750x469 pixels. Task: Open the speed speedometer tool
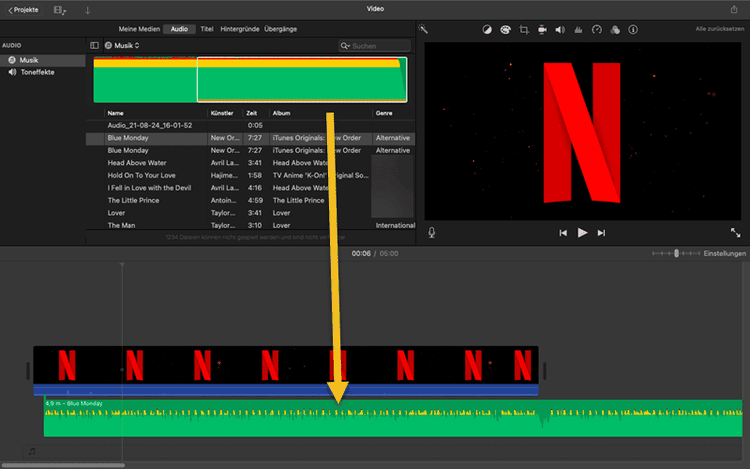pyautogui.click(x=596, y=30)
